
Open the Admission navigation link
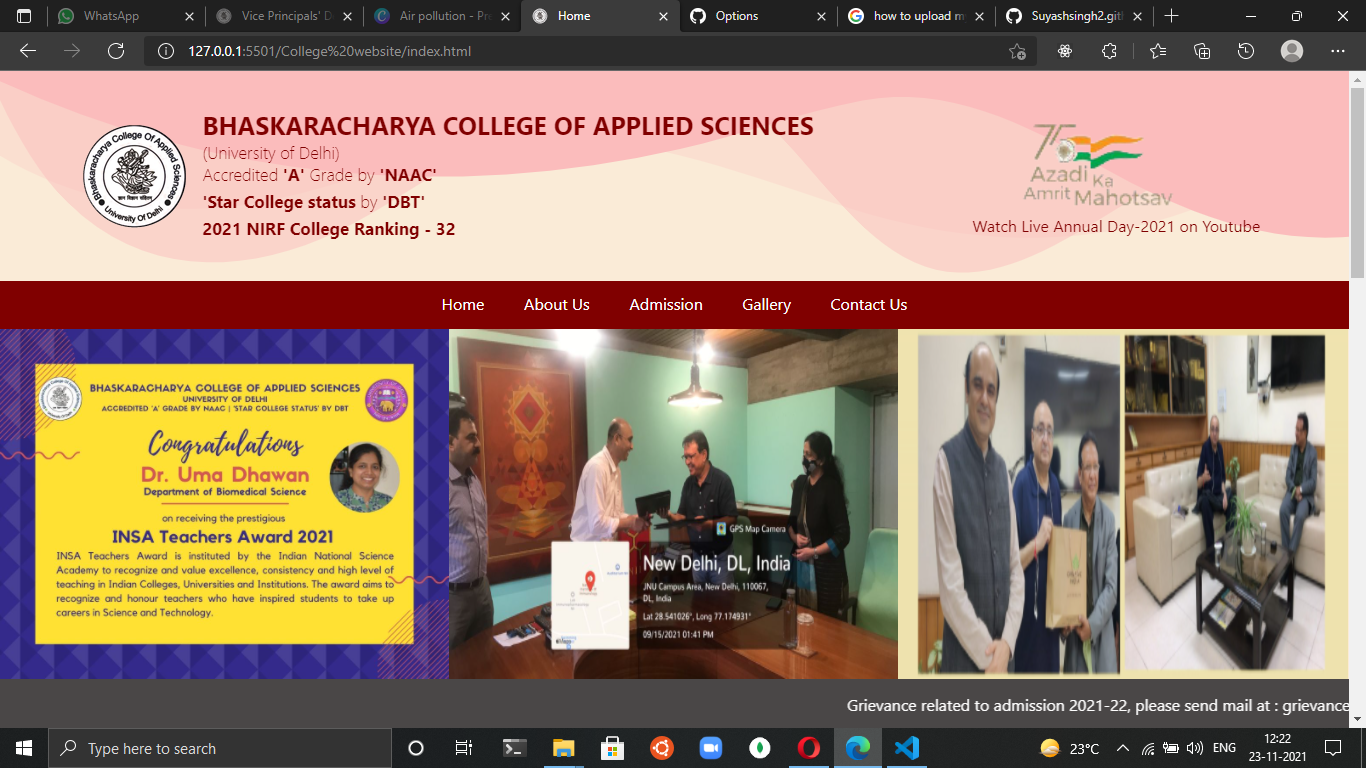point(666,305)
